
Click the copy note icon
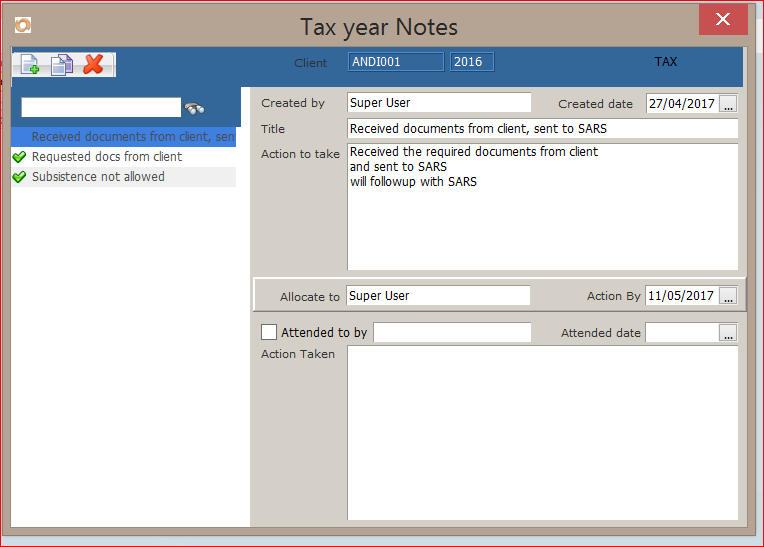[x=62, y=64]
